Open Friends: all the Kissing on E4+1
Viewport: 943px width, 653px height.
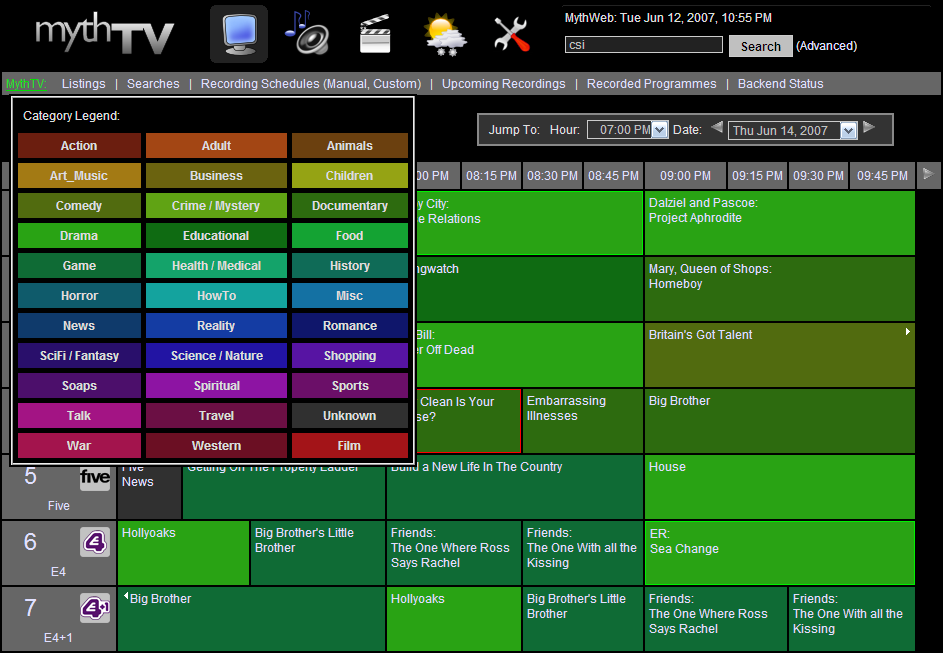pyautogui.click(x=852, y=619)
